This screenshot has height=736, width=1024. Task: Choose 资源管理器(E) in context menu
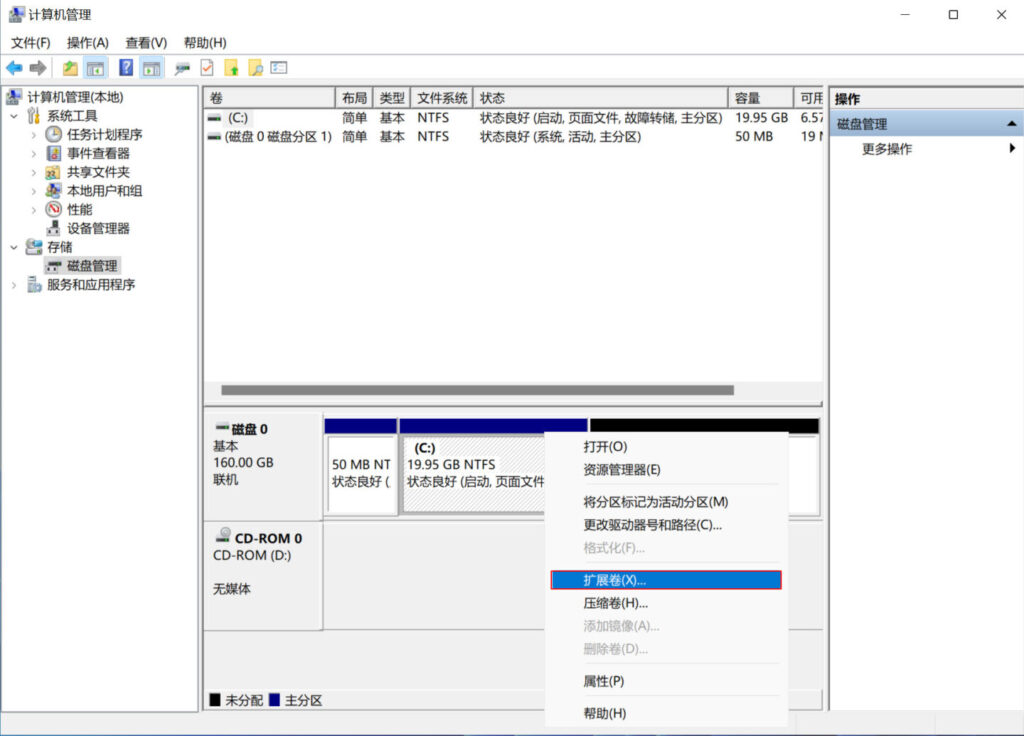click(x=666, y=470)
